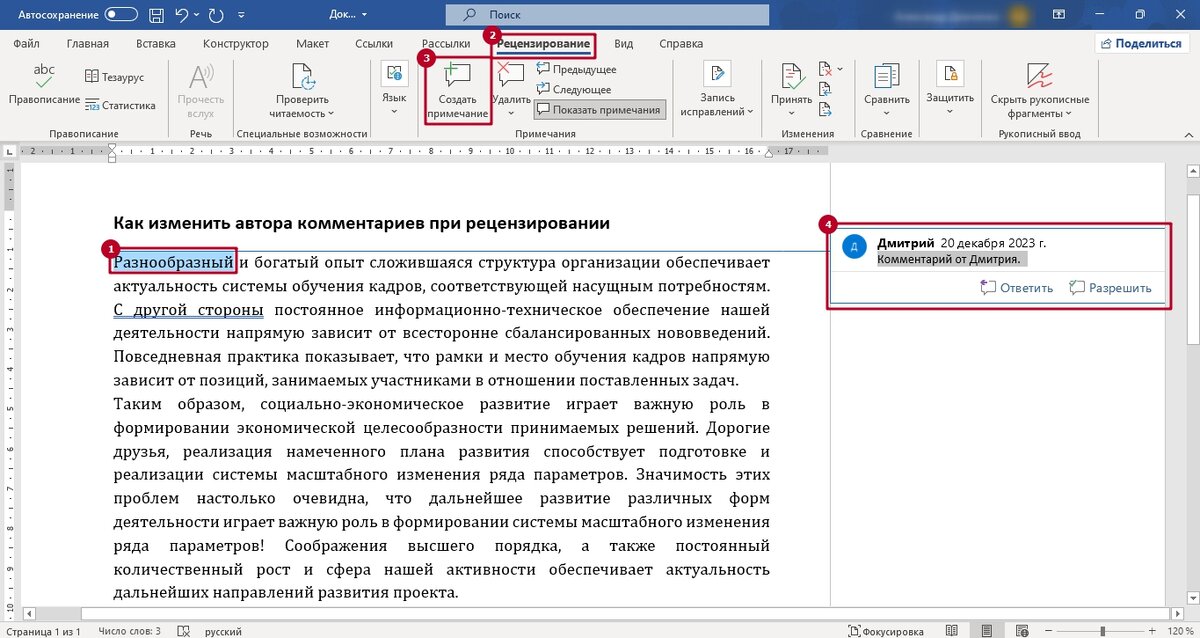Open the Файл menu tab
This screenshot has width=1200, height=638.
click(27, 44)
